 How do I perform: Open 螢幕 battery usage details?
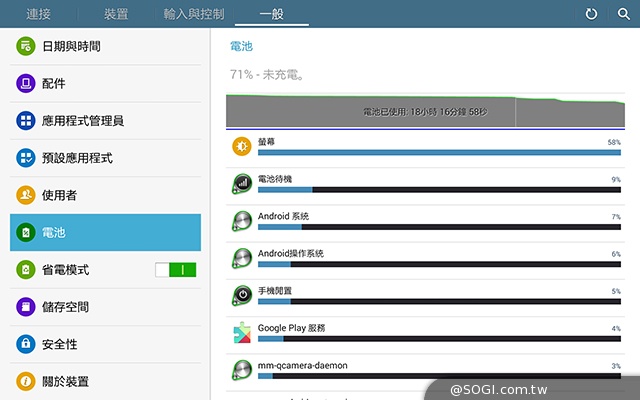[425, 147]
